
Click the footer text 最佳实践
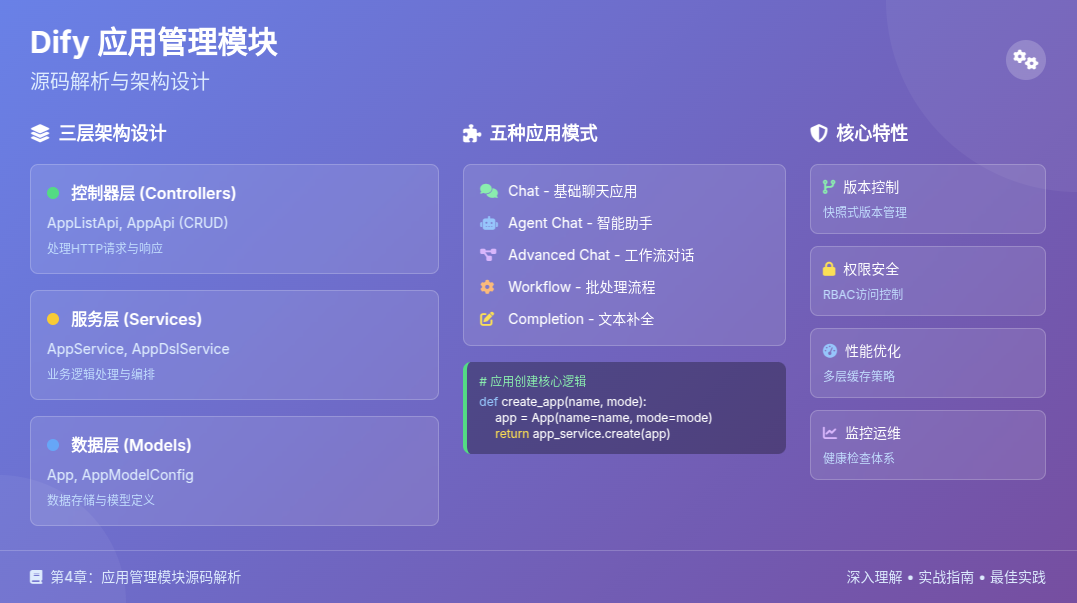[1017, 577]
